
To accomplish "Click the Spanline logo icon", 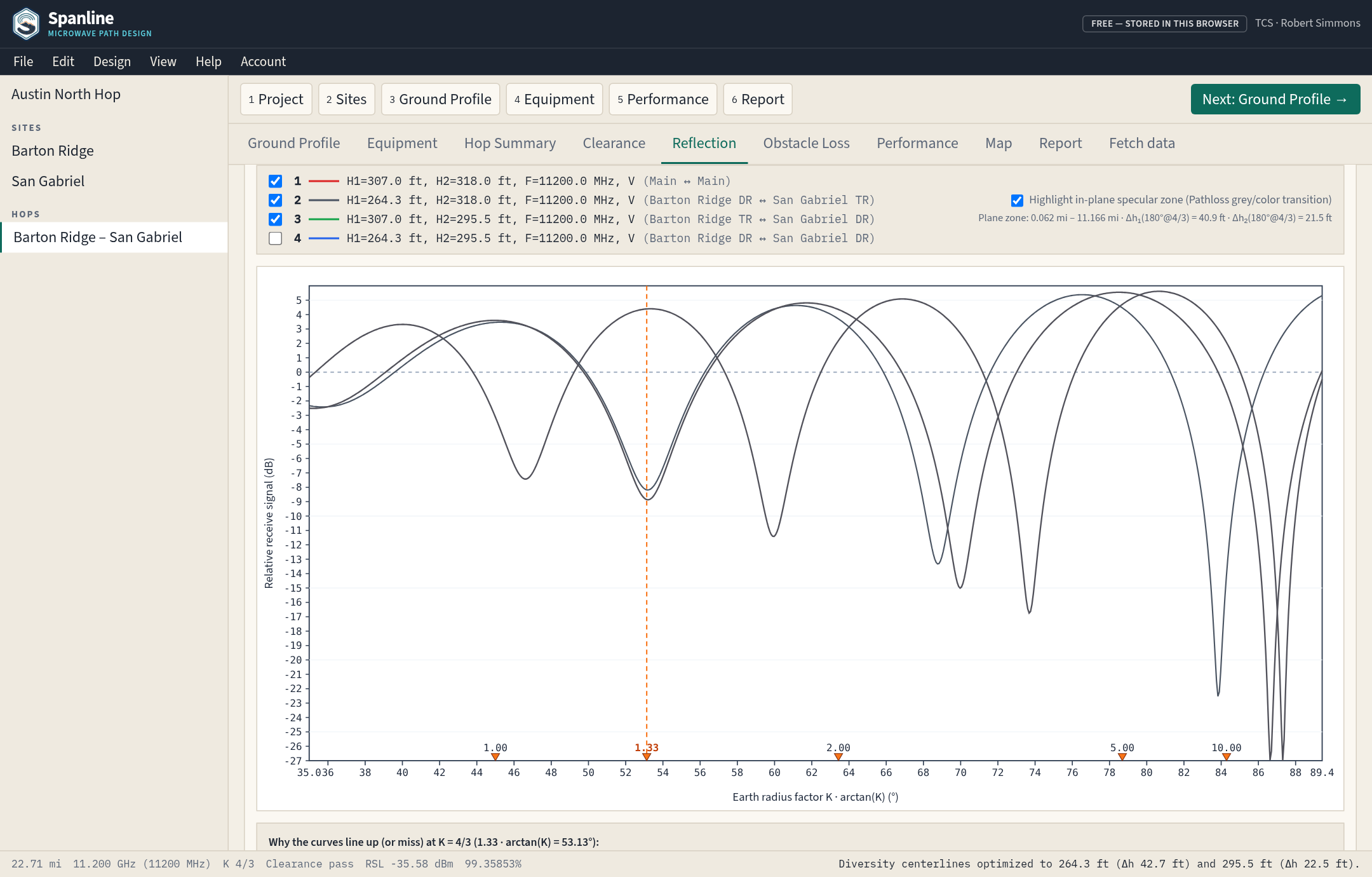I will pos(26,24).
